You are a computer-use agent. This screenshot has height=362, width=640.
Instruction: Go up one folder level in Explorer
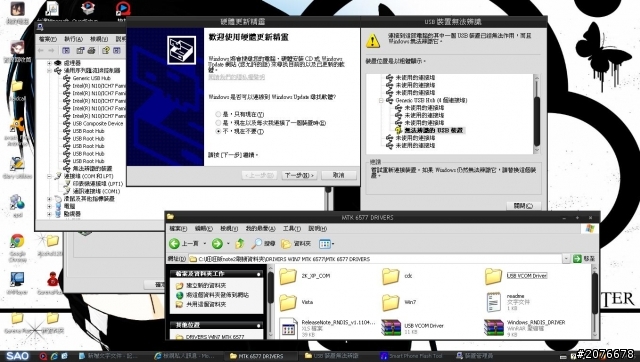coord(240,244)
